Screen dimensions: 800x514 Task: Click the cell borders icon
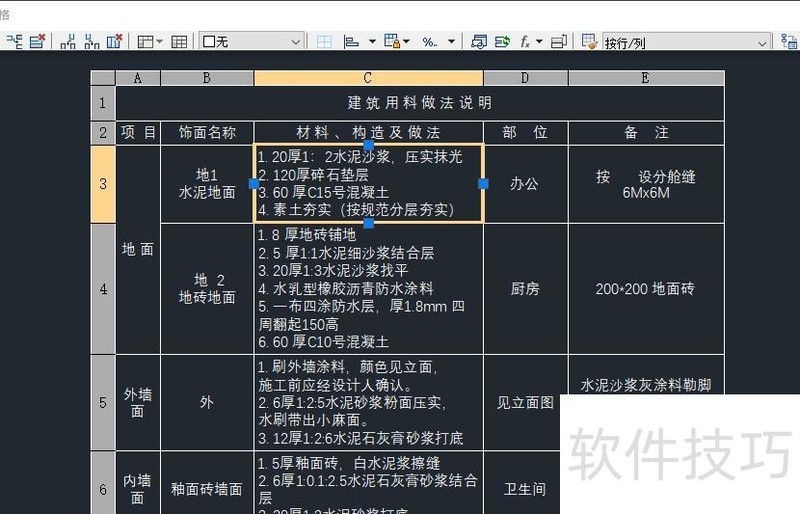[324, 42]
